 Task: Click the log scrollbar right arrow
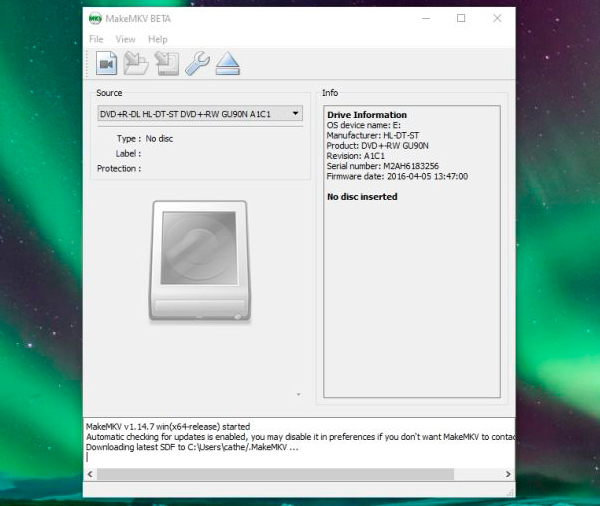[x=508, y=474]
